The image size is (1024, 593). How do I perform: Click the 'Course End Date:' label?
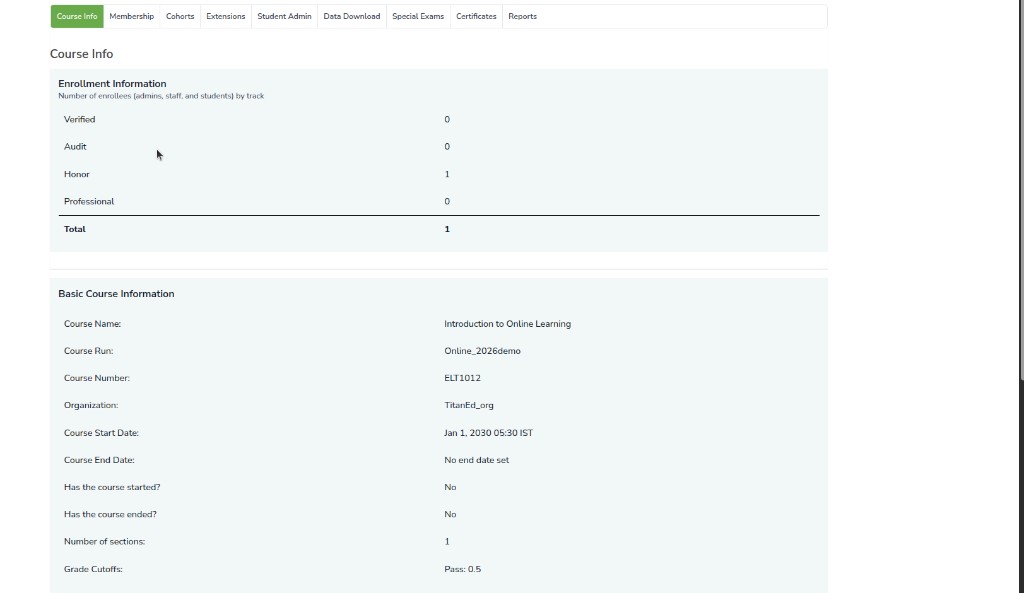click(x=99, y=460)
